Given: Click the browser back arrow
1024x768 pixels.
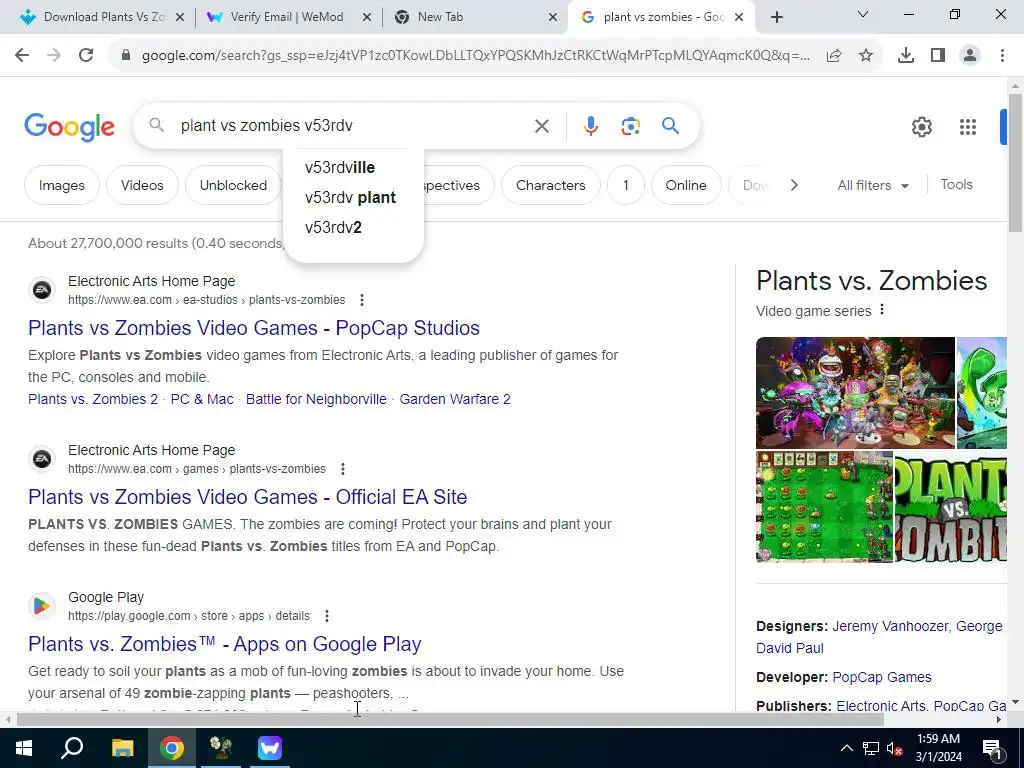Looking at the screenshot, I should pos(22,56).
